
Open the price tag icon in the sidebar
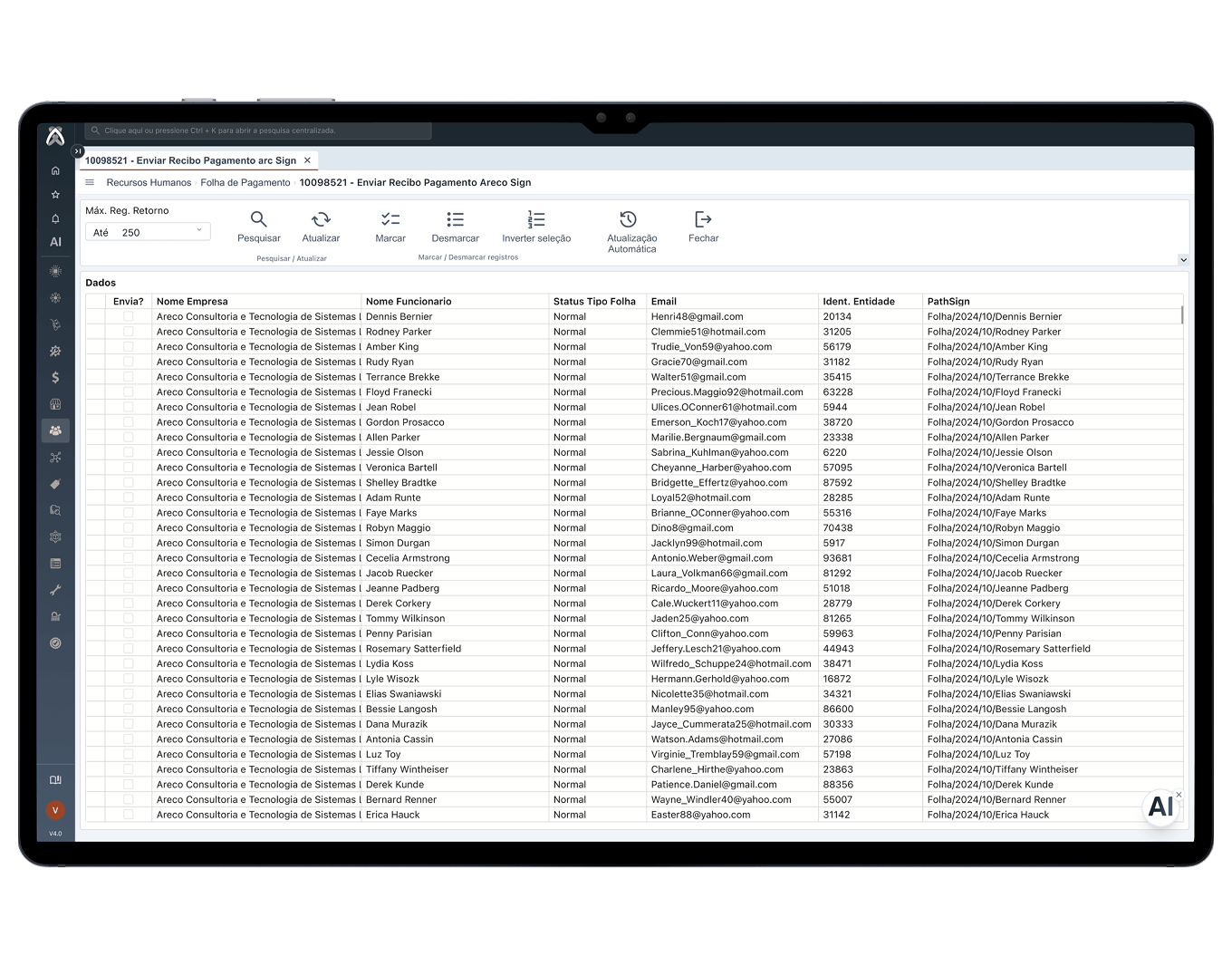(55, 484)
